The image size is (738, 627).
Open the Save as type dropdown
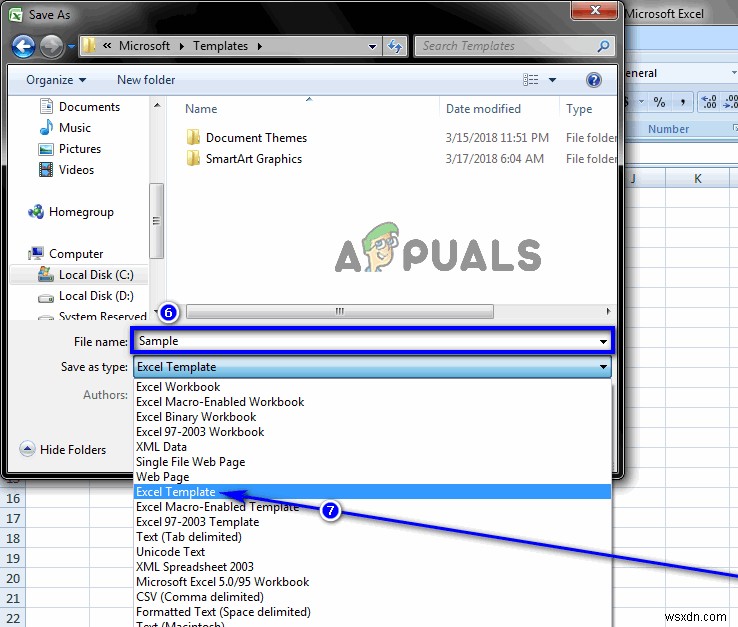click(372, 367)
